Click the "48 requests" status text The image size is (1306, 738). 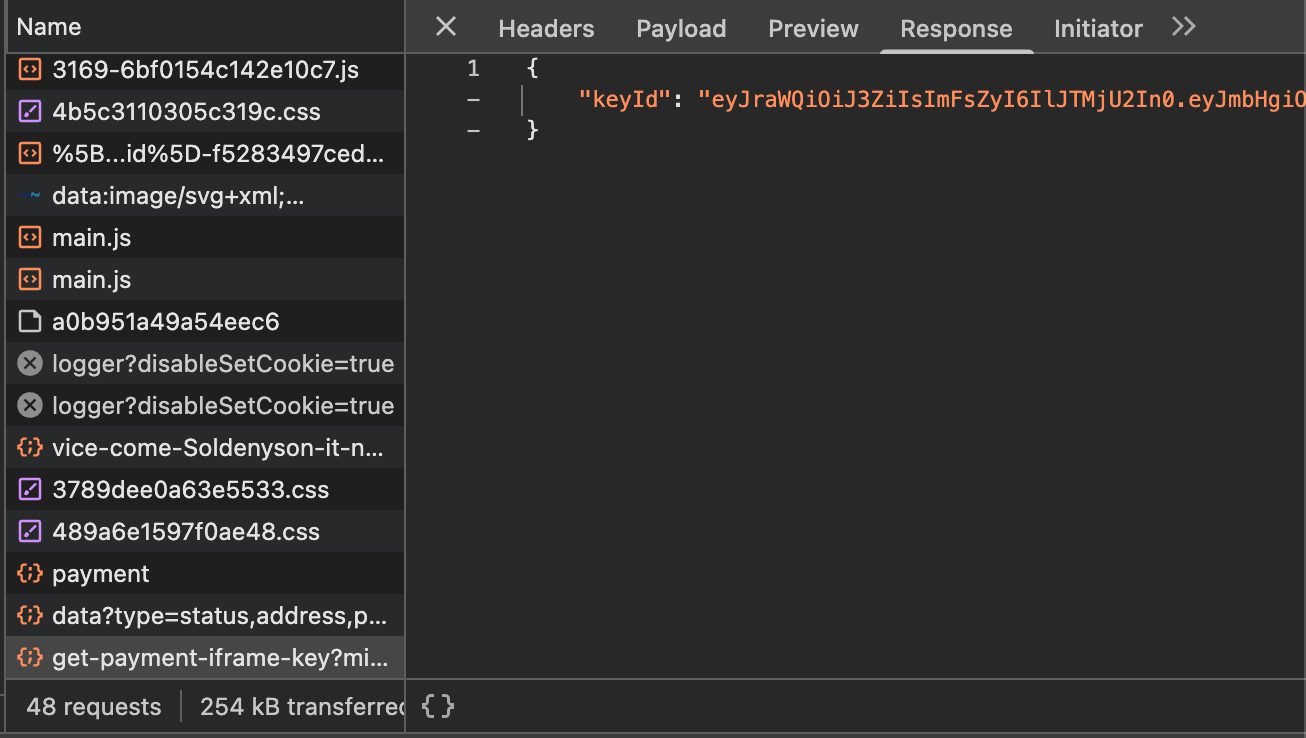(x=94, y=707)
